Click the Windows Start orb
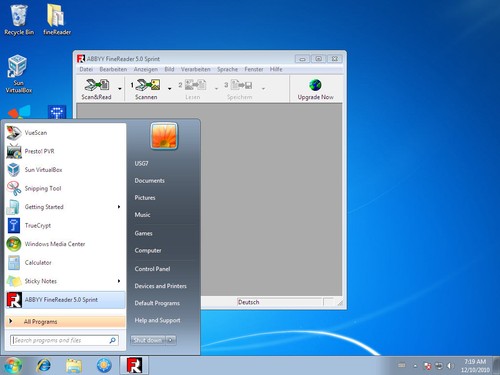This screenshot has height=375, width=500. click(13, 365)
